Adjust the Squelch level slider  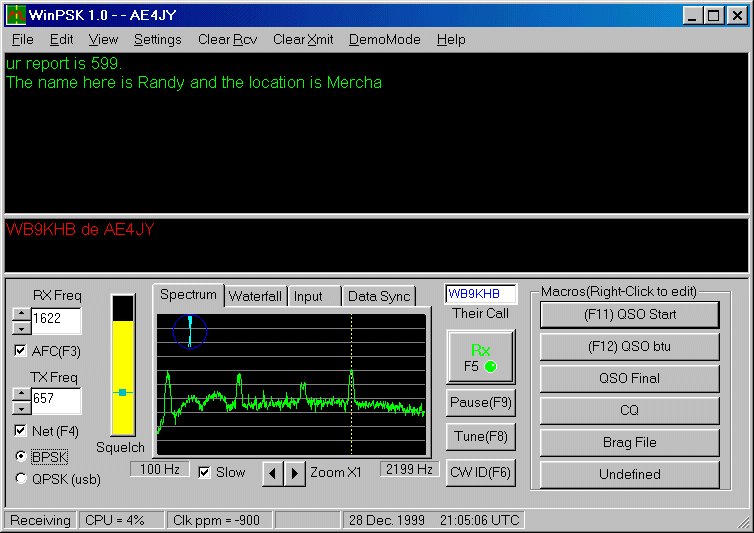122,393
